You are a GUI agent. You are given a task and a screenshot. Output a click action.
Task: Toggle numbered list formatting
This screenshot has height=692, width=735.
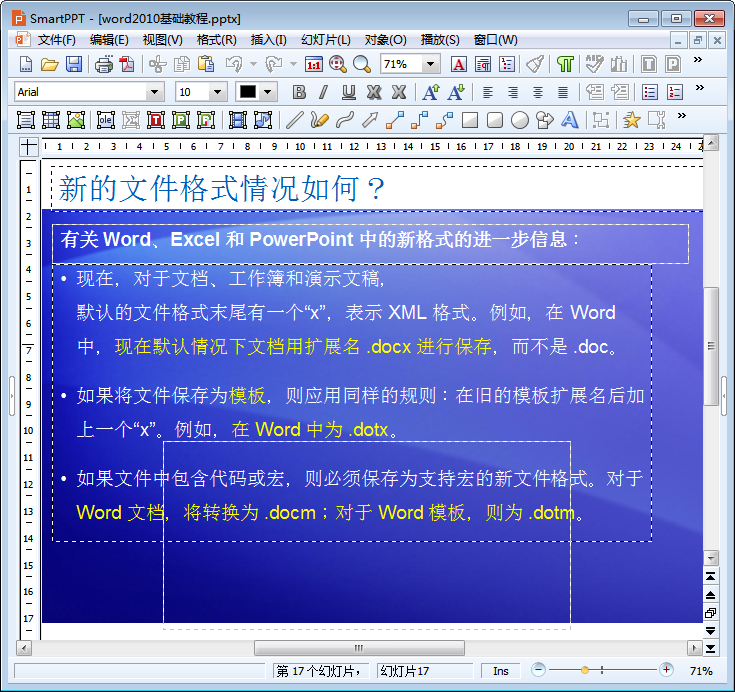[x=675, y=92]
